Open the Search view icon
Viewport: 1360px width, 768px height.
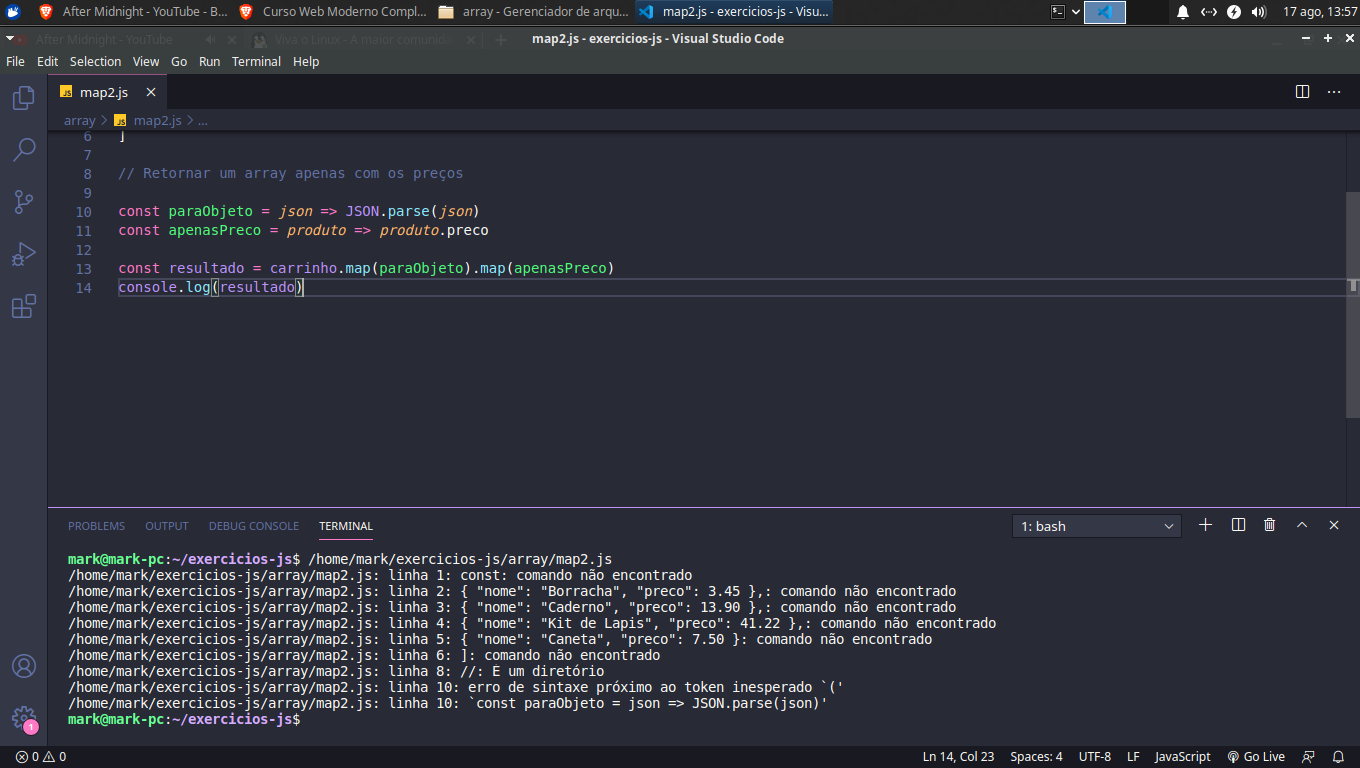[x=23, y=150]
